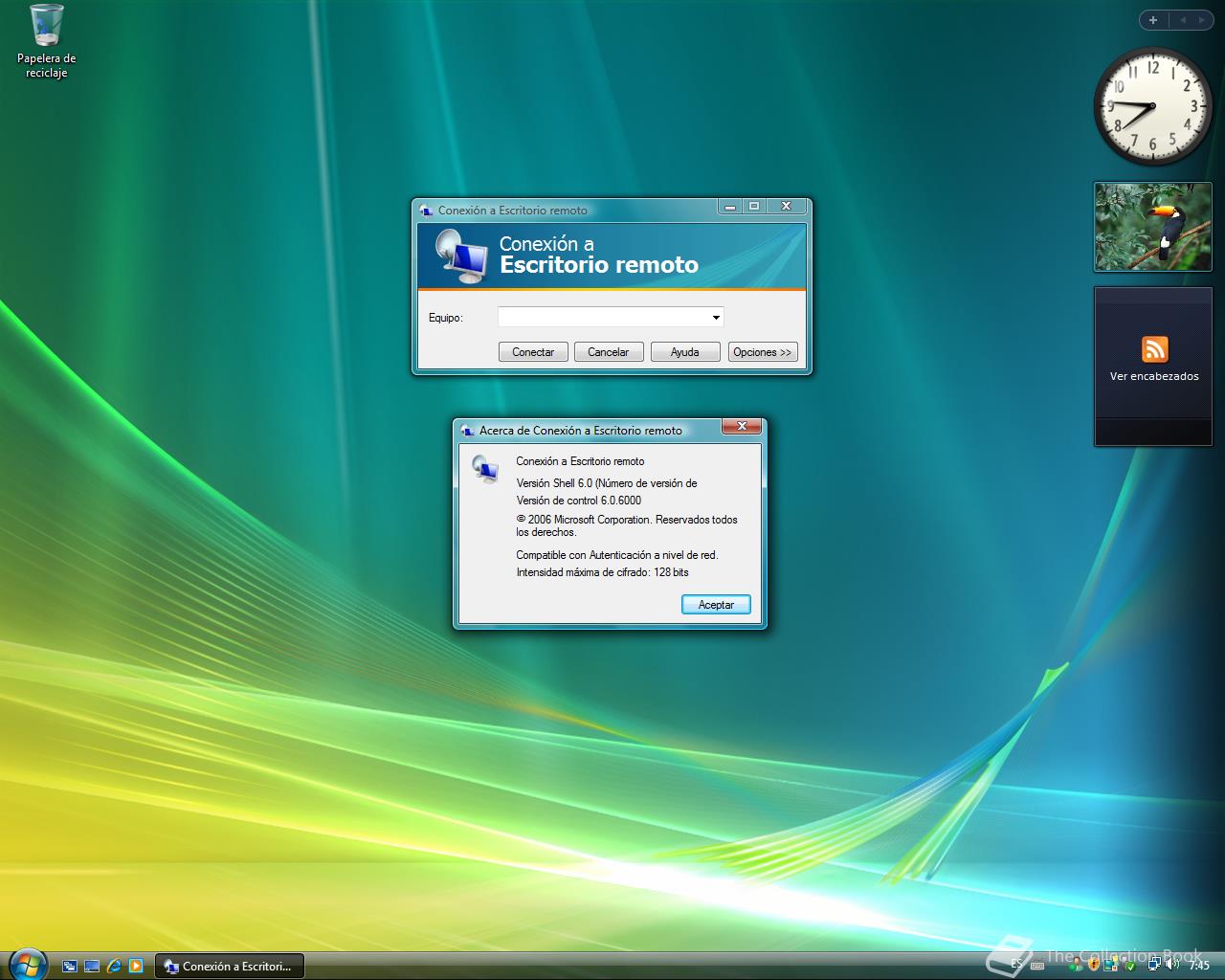This screenshot has width=1225, height=980.
Task: Click the Ayuda button
Action: coord(685,352)
